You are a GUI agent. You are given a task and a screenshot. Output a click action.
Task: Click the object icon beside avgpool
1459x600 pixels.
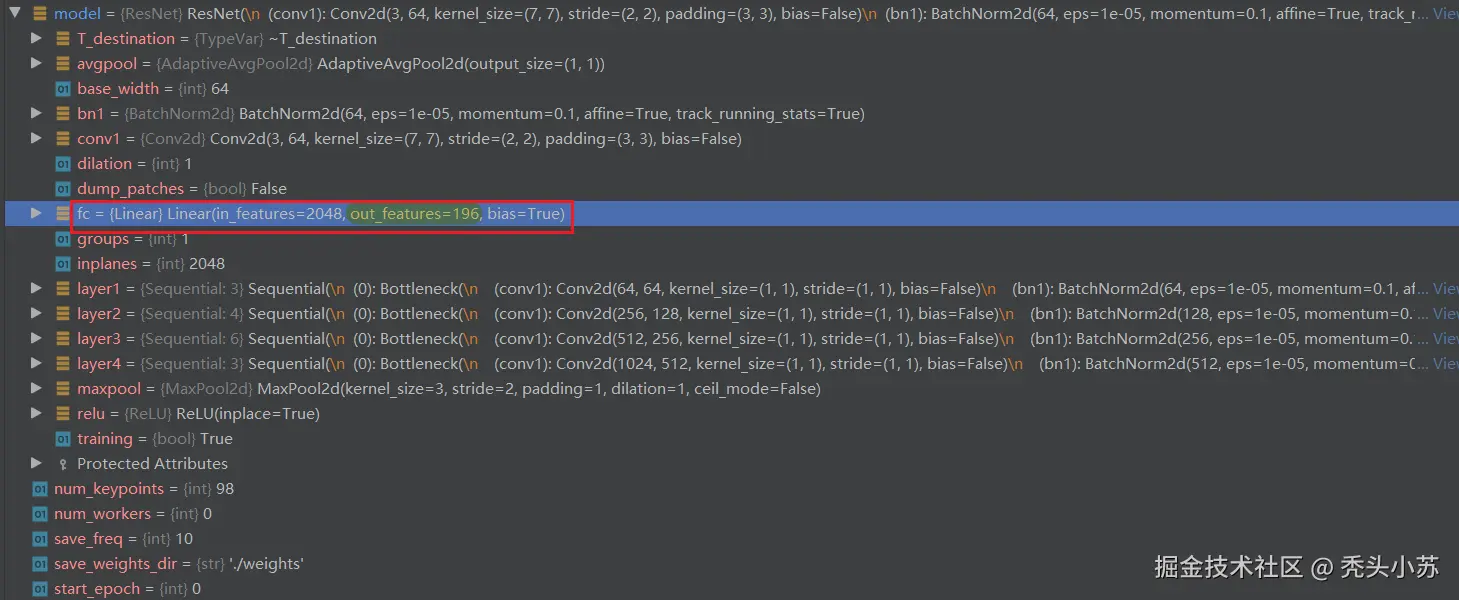(x=63, y=64)
